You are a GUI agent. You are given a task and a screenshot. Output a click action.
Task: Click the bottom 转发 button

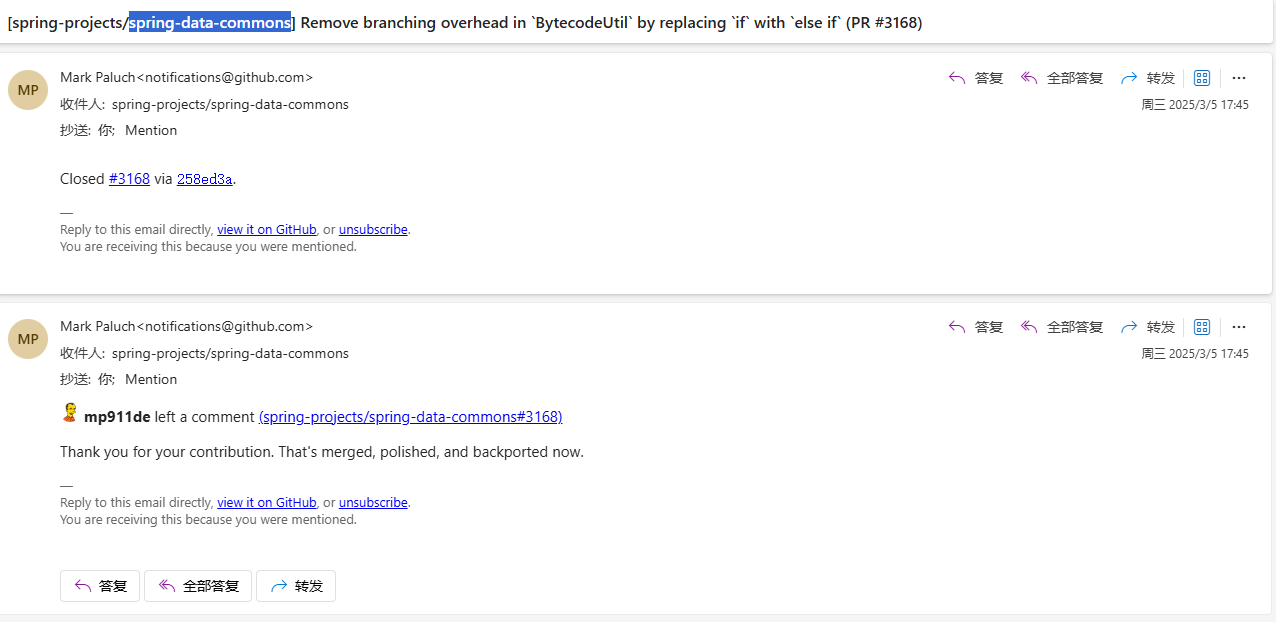pyautogui.click(x=296, y=586)
